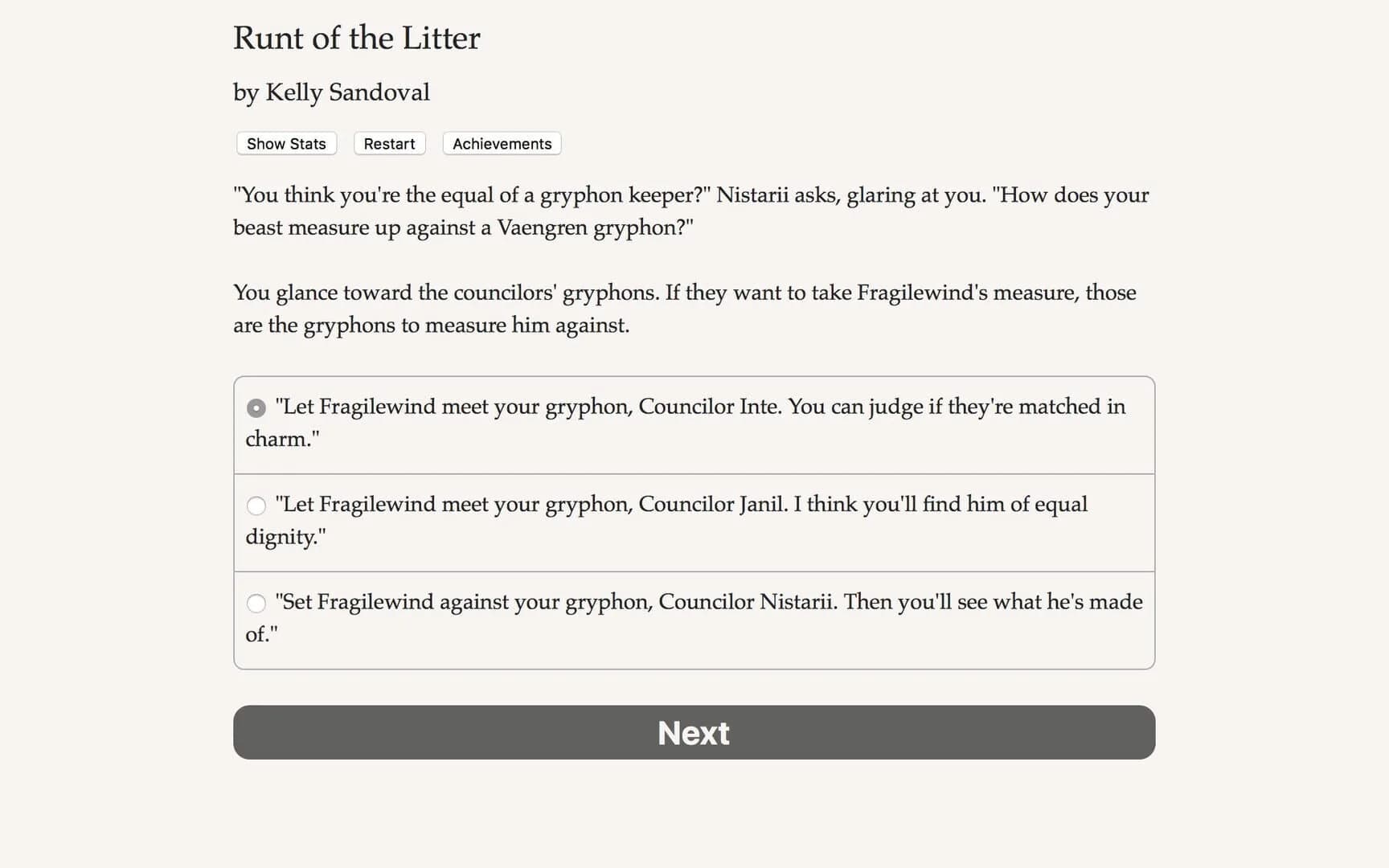
Task: Check character stats via Show Stats
Action: (285, 143)
